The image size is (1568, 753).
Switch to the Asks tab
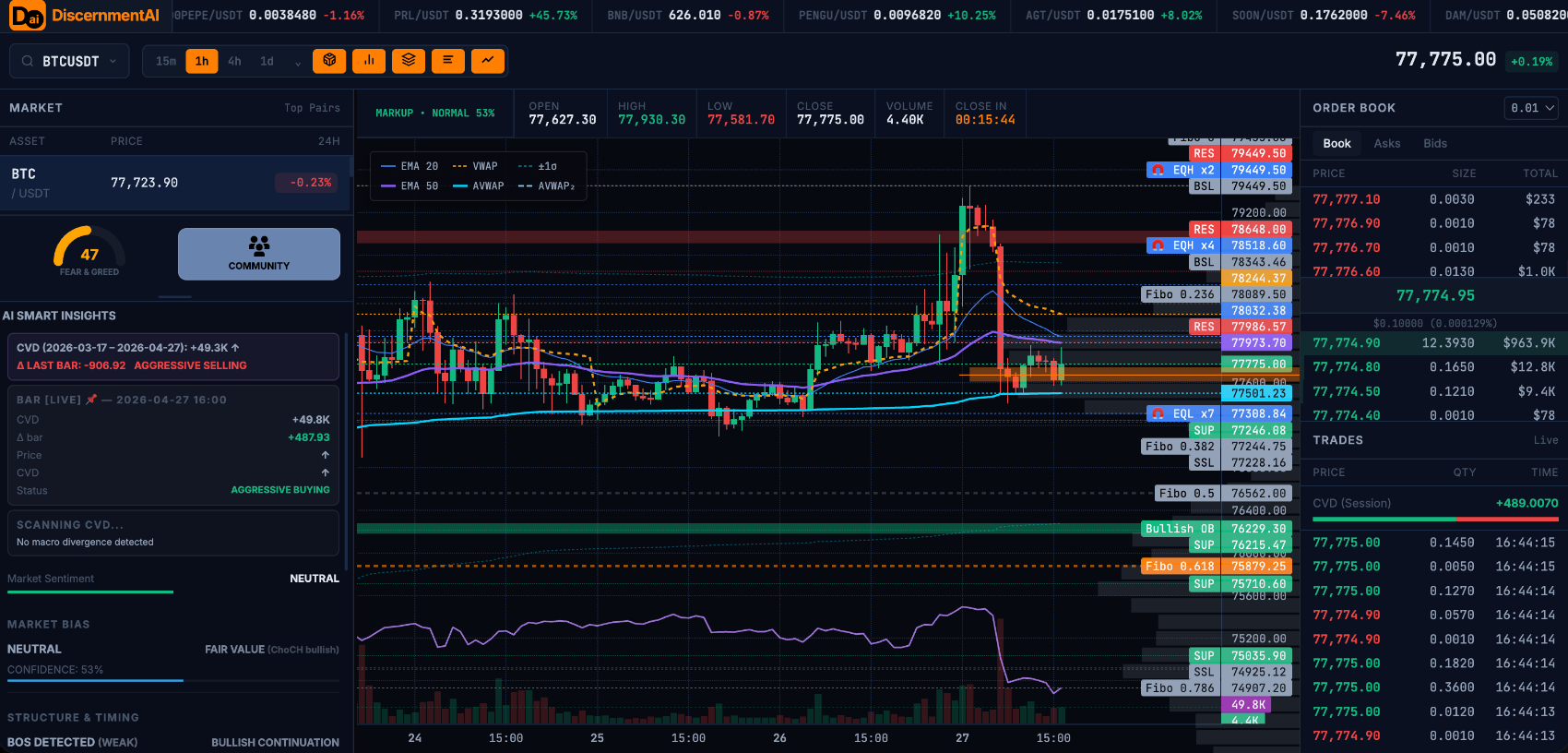(1386, 144)
